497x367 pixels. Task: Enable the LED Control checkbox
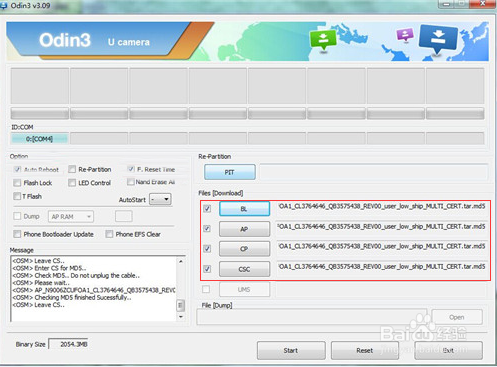(72, 183)
